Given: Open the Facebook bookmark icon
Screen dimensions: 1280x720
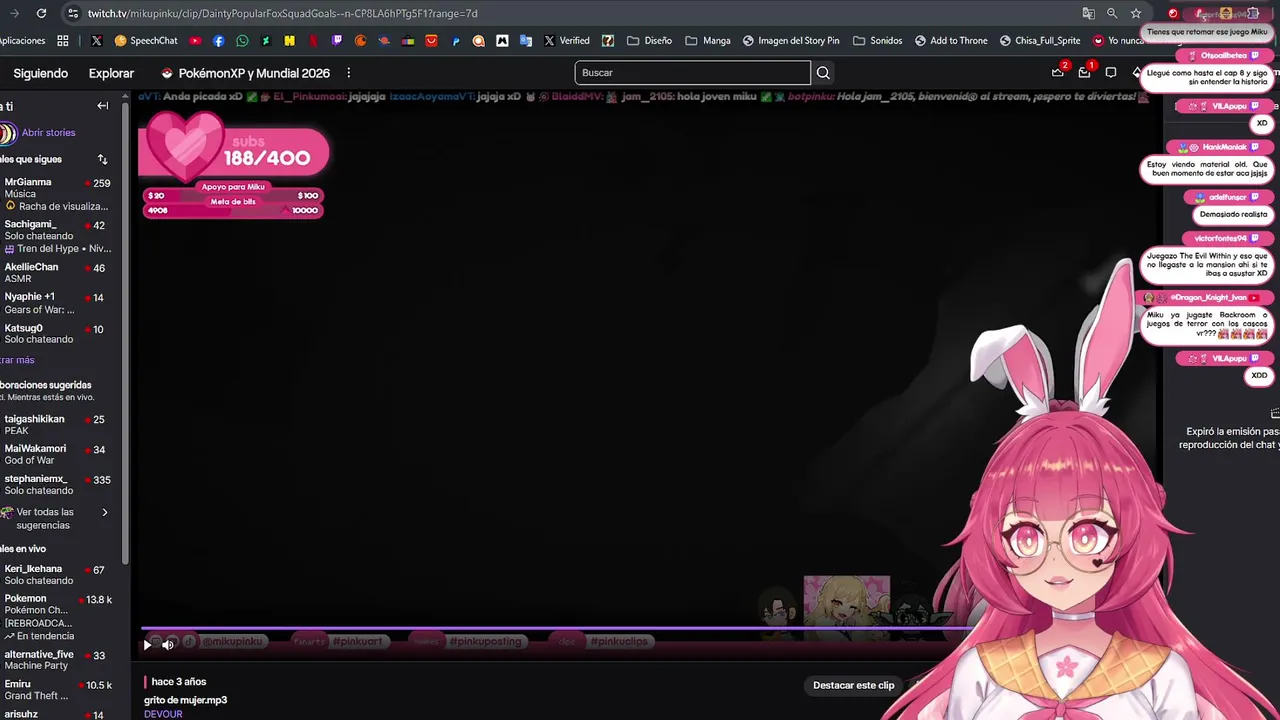Looking at the screenshot, I should click(219, 41).
